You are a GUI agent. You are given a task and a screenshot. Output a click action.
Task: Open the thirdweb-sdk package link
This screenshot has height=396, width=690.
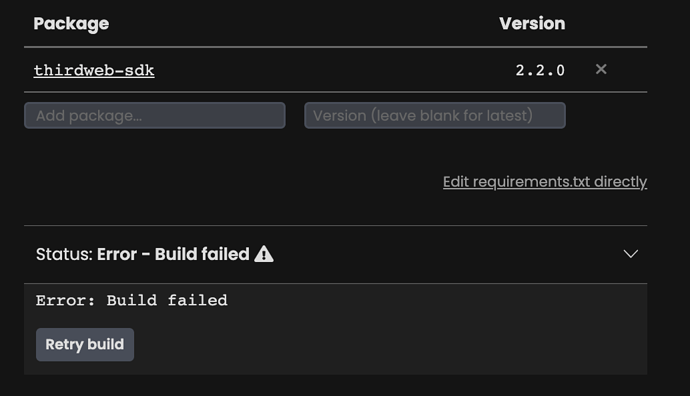pos(94,70)
